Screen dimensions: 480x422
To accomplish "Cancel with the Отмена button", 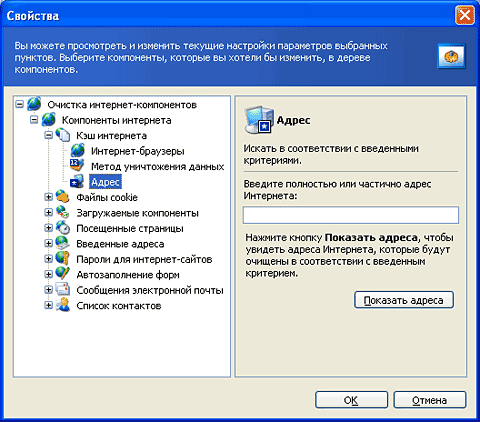I will click(x=429, y=400).
